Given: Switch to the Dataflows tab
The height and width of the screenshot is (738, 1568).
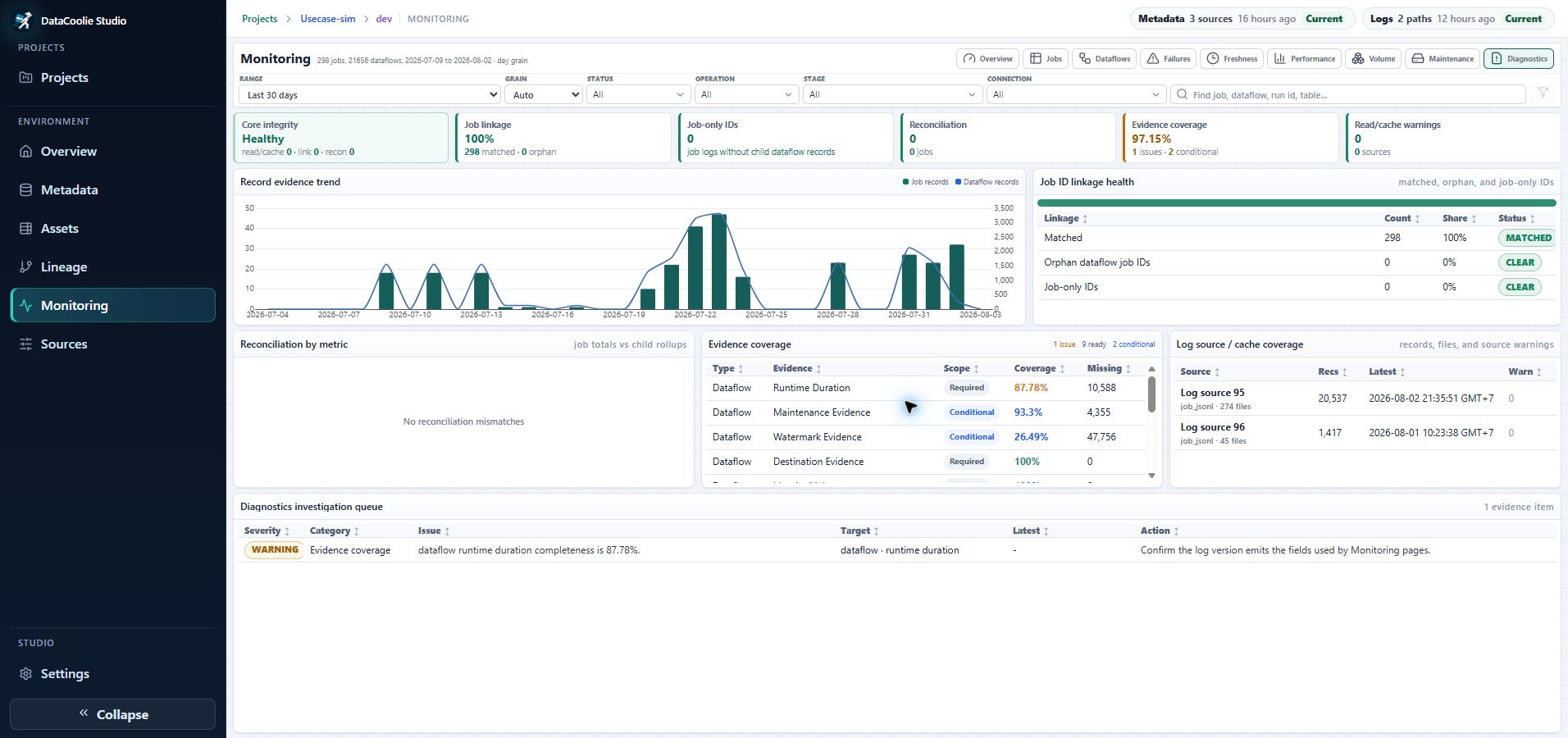Looking at the screenshot, I should point(1104,58).
